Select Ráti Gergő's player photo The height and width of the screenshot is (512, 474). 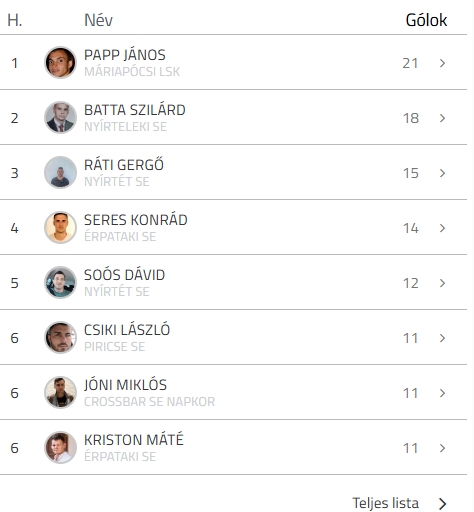[60, 172]
